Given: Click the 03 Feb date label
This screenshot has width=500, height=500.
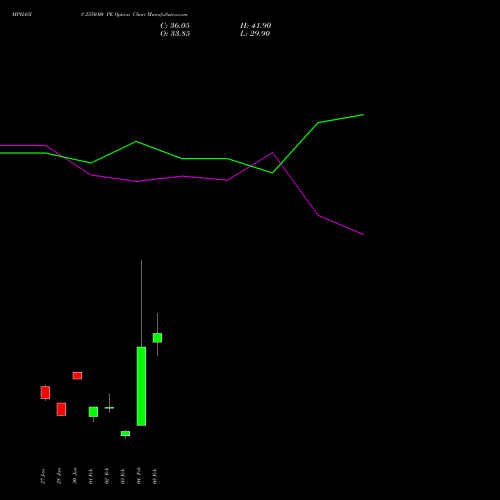Looking at the screenshot, I should click(123, 476).
